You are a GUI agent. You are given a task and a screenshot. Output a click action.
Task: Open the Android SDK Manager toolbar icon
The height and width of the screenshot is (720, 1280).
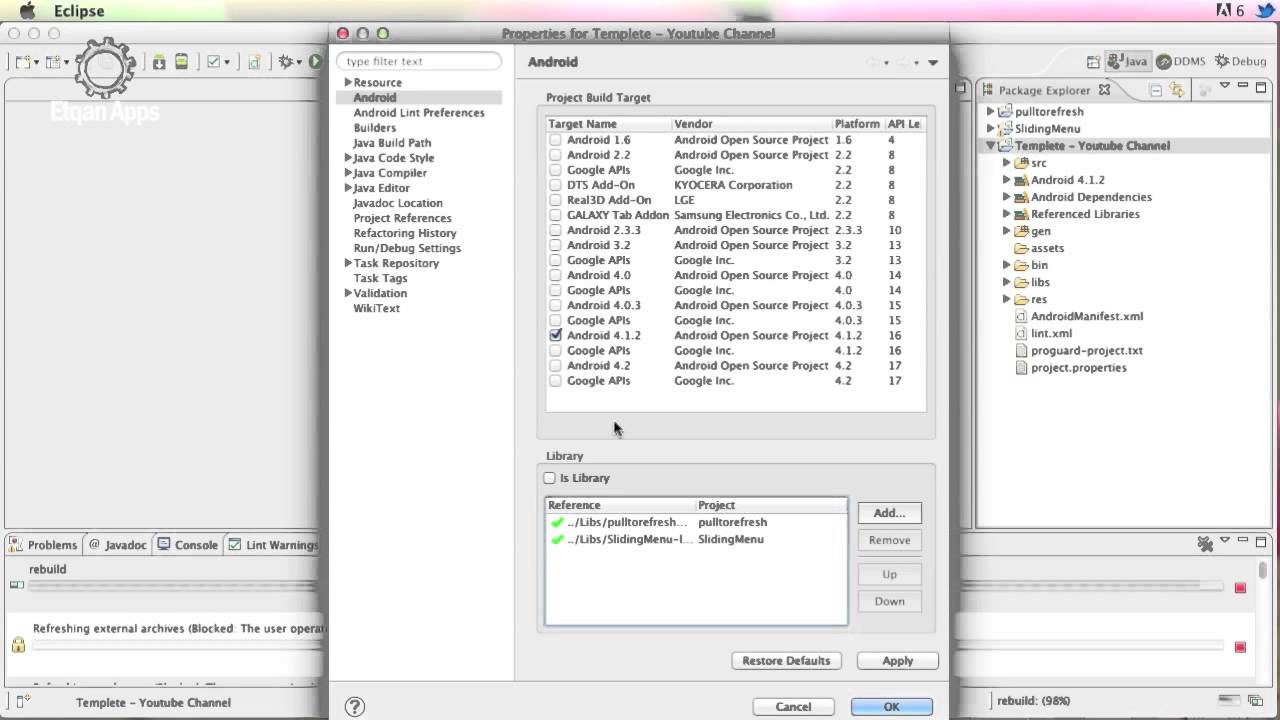(159, 62)
